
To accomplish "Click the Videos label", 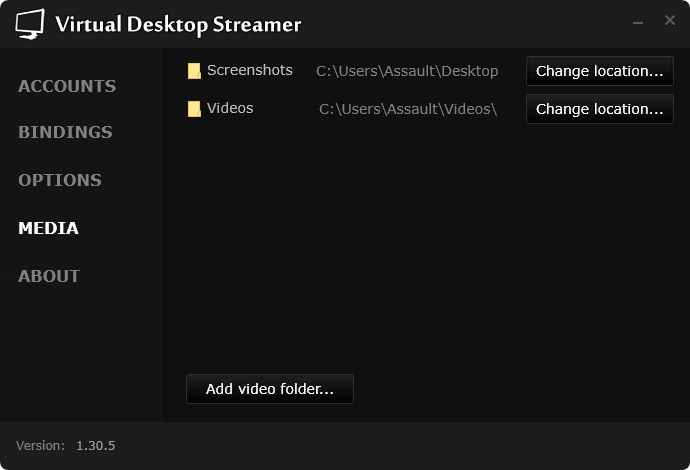I will [x=230, y=108].
